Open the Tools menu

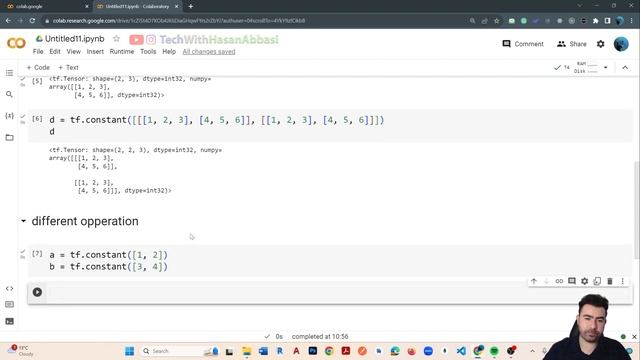(148, 51)
